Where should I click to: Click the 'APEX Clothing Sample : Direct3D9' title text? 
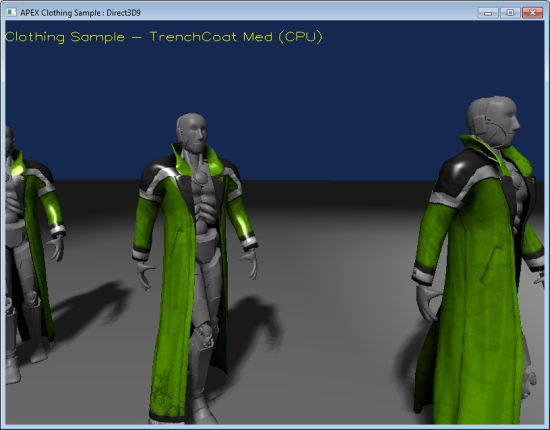(x=80, y=13)
